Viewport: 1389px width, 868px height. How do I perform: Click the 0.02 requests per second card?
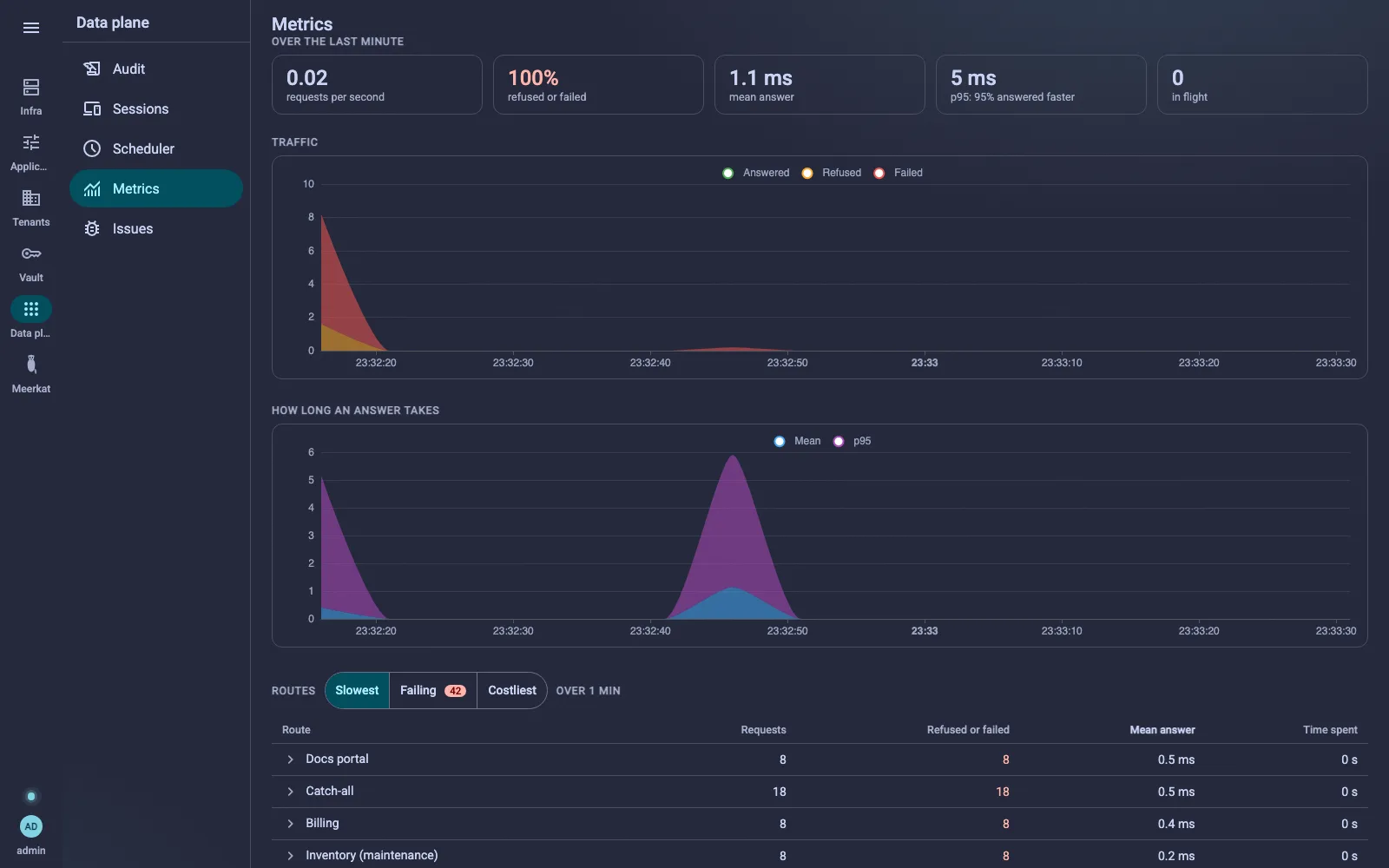(377, 84)
